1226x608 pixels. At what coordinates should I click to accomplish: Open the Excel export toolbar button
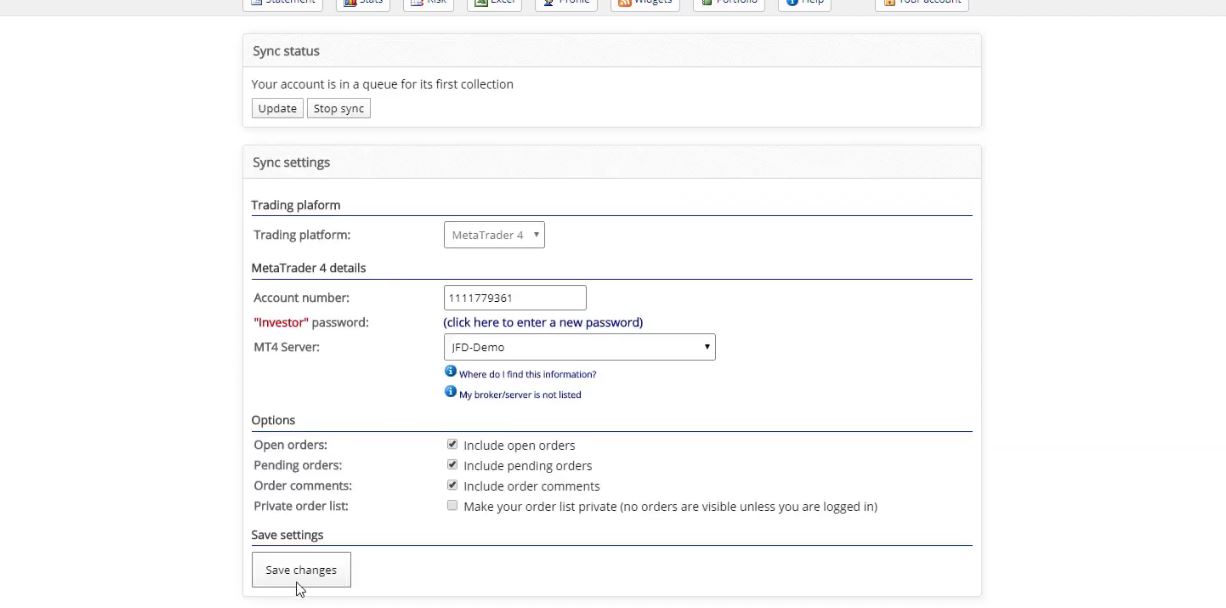coord(494,3)
